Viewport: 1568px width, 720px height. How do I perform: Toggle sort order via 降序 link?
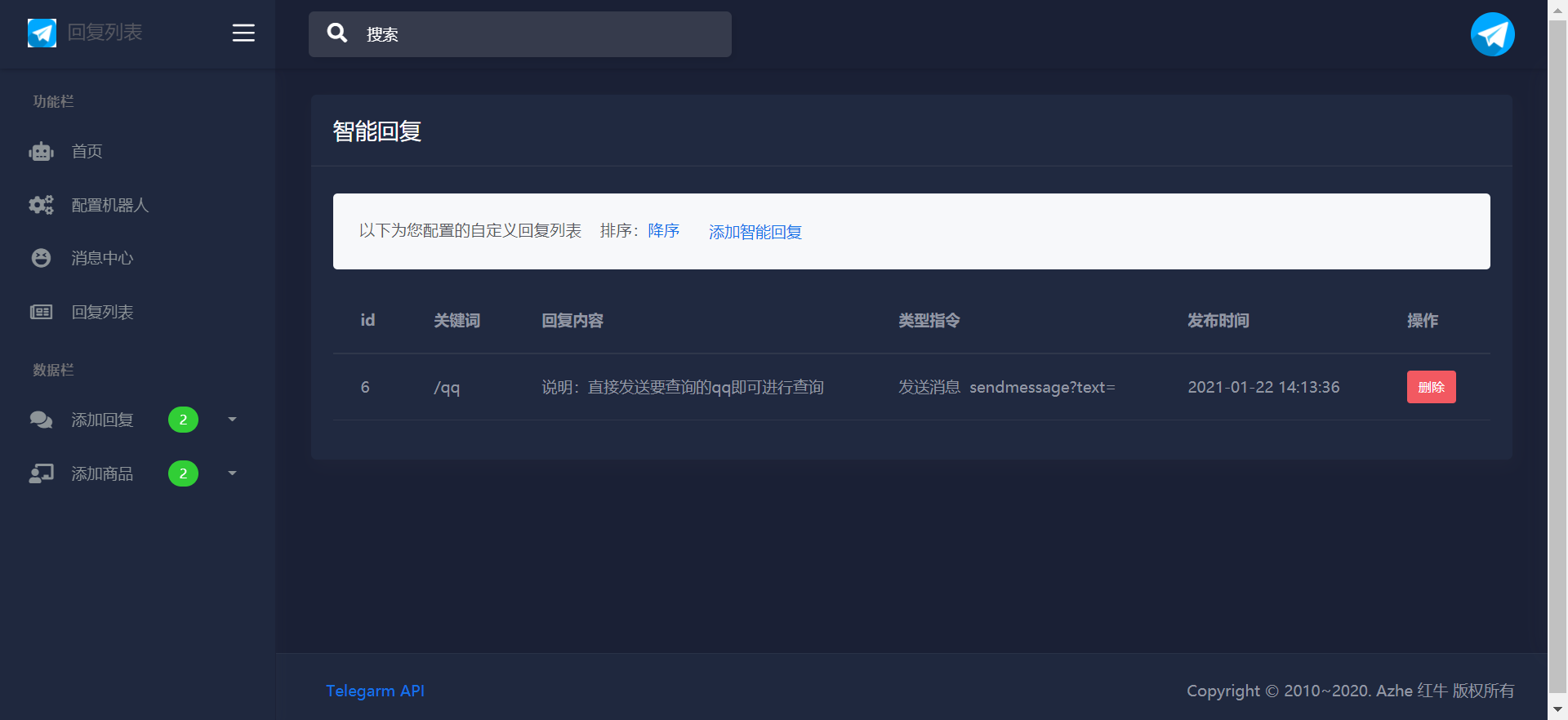(x=663, y=231)
